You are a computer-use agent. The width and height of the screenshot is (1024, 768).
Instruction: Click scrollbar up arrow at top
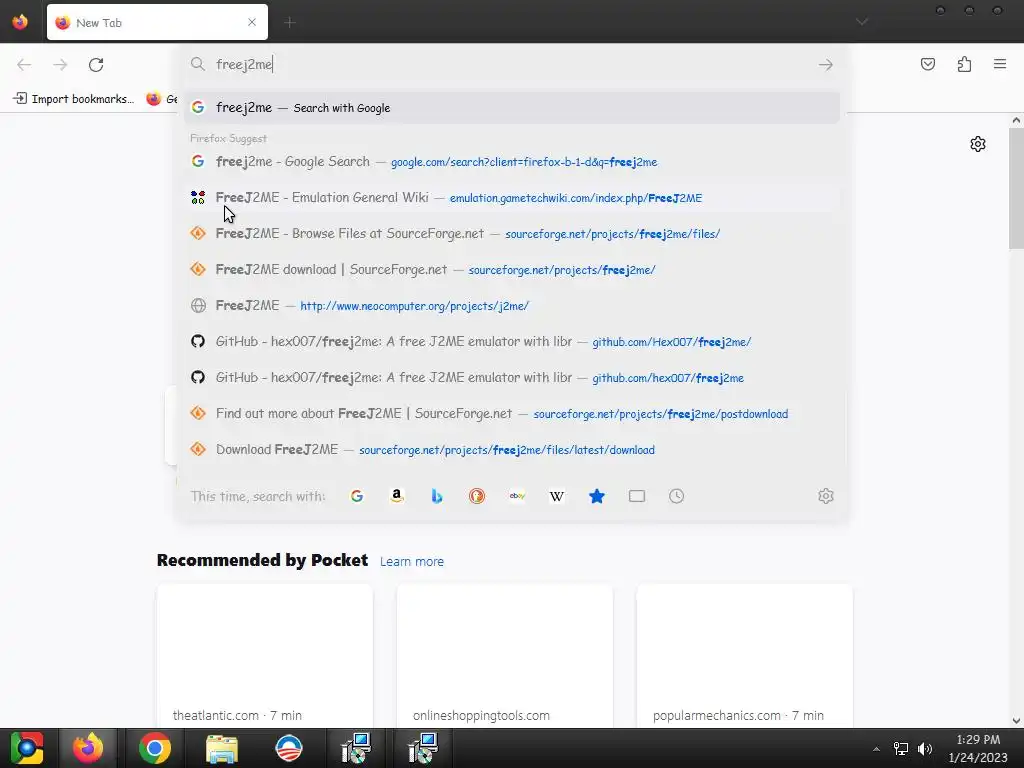[1016, 120]
